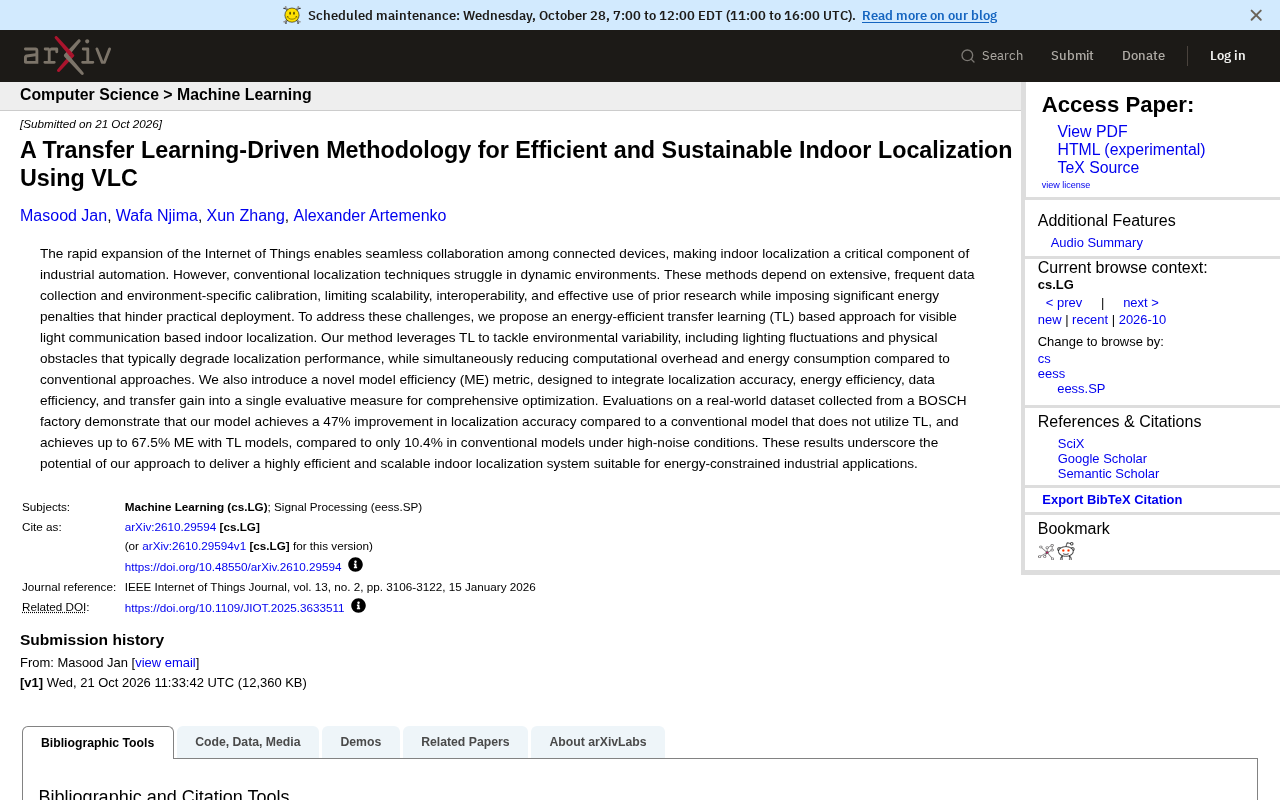Open the Related Papers tab

coord(465,742)
